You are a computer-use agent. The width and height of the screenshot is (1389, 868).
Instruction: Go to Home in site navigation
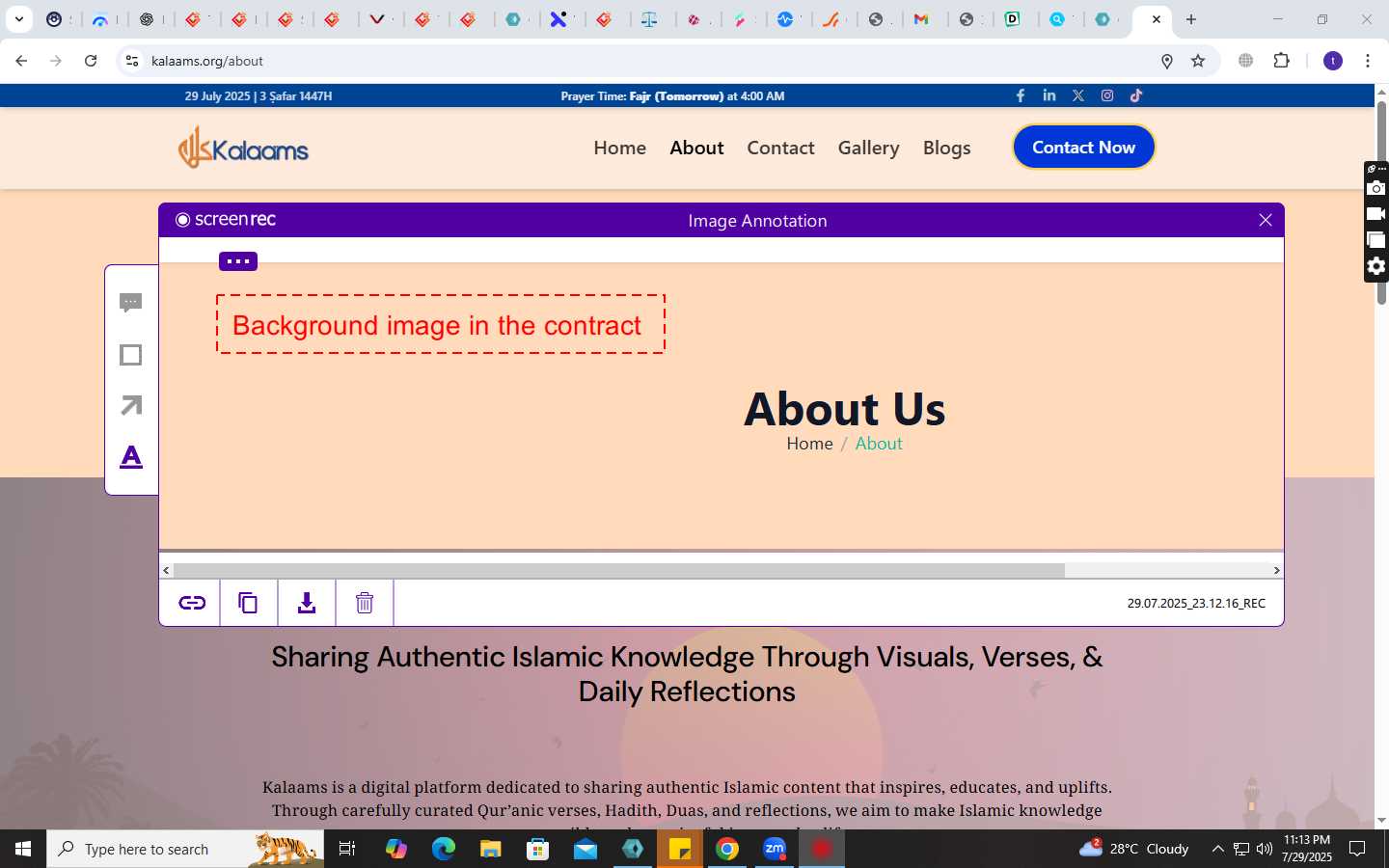coord(620,148)
